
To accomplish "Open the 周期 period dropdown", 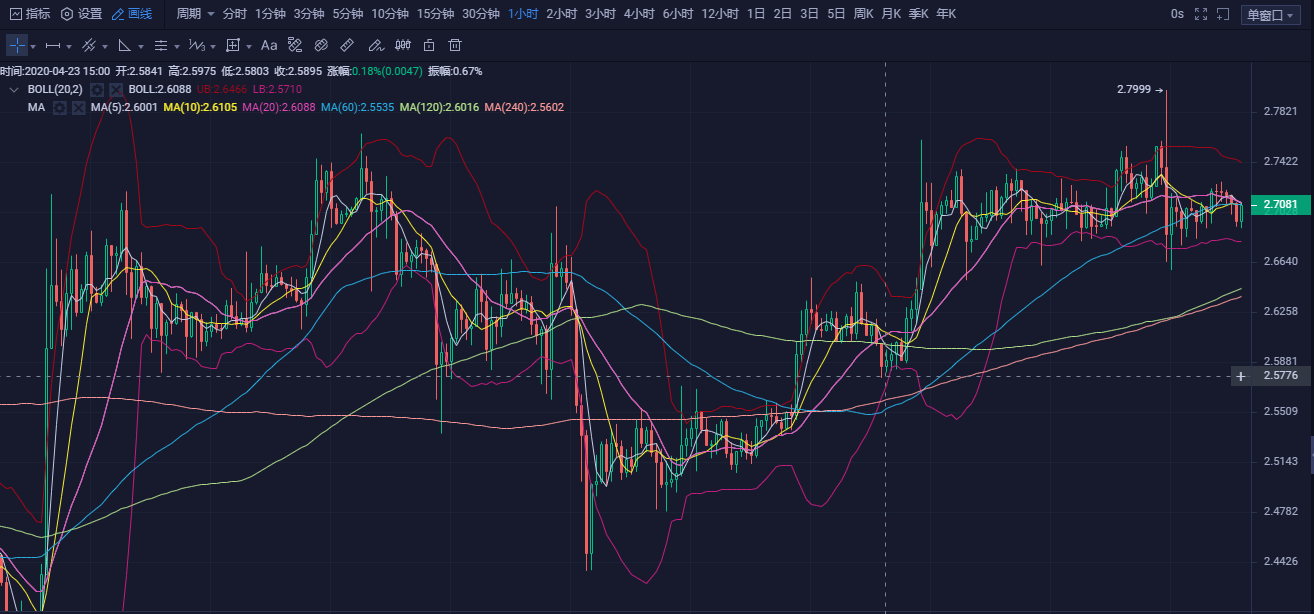I will (x=195, y=14).
